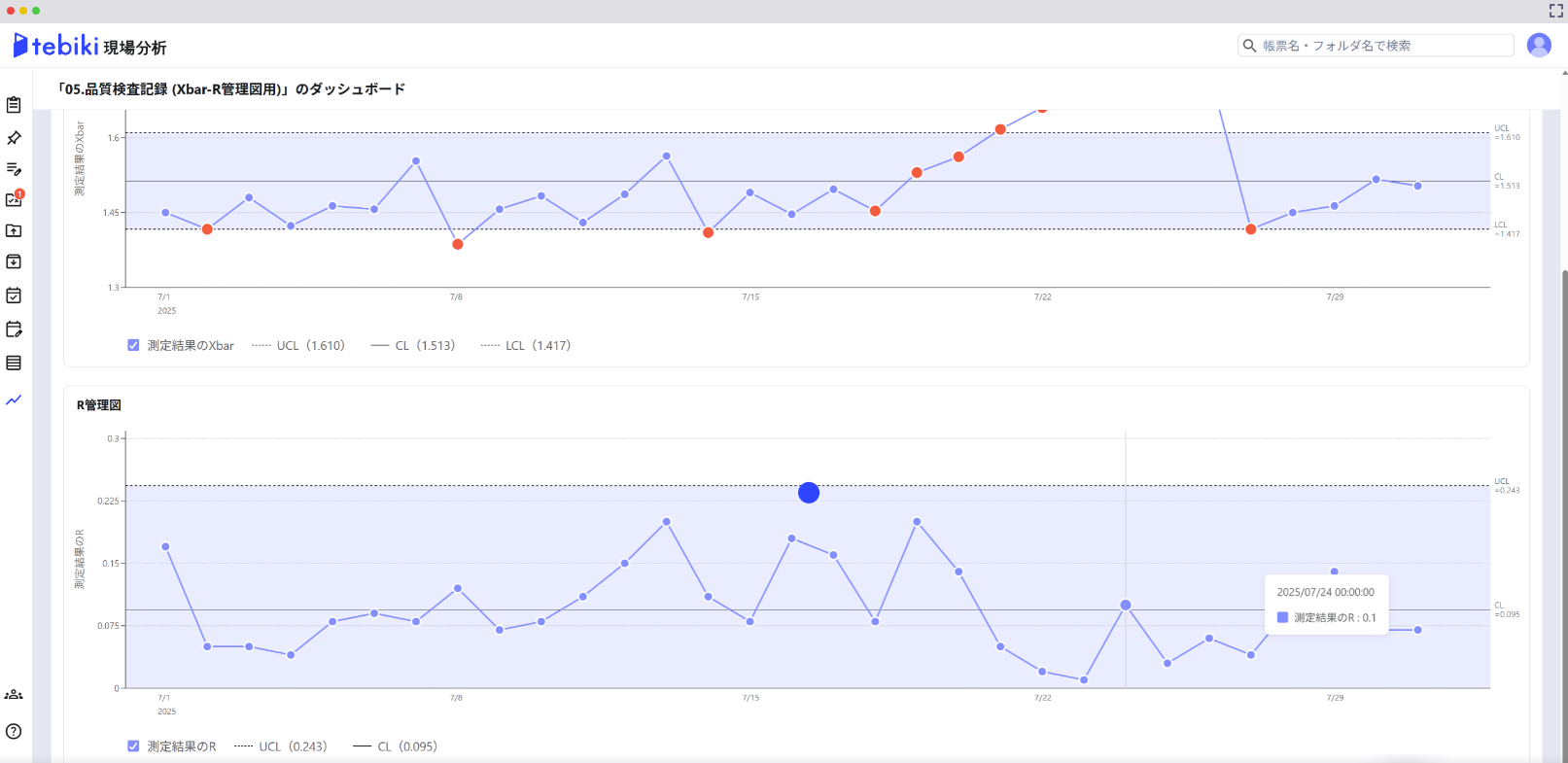
Task: Click the user profile avatar
Action: tap(1539, 46)
